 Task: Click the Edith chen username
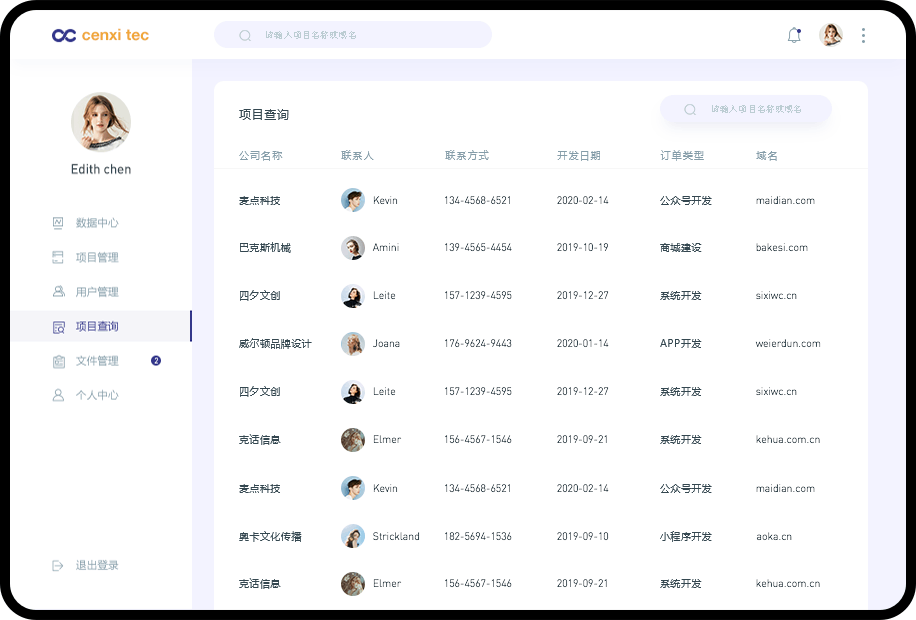tap(101, 169)
